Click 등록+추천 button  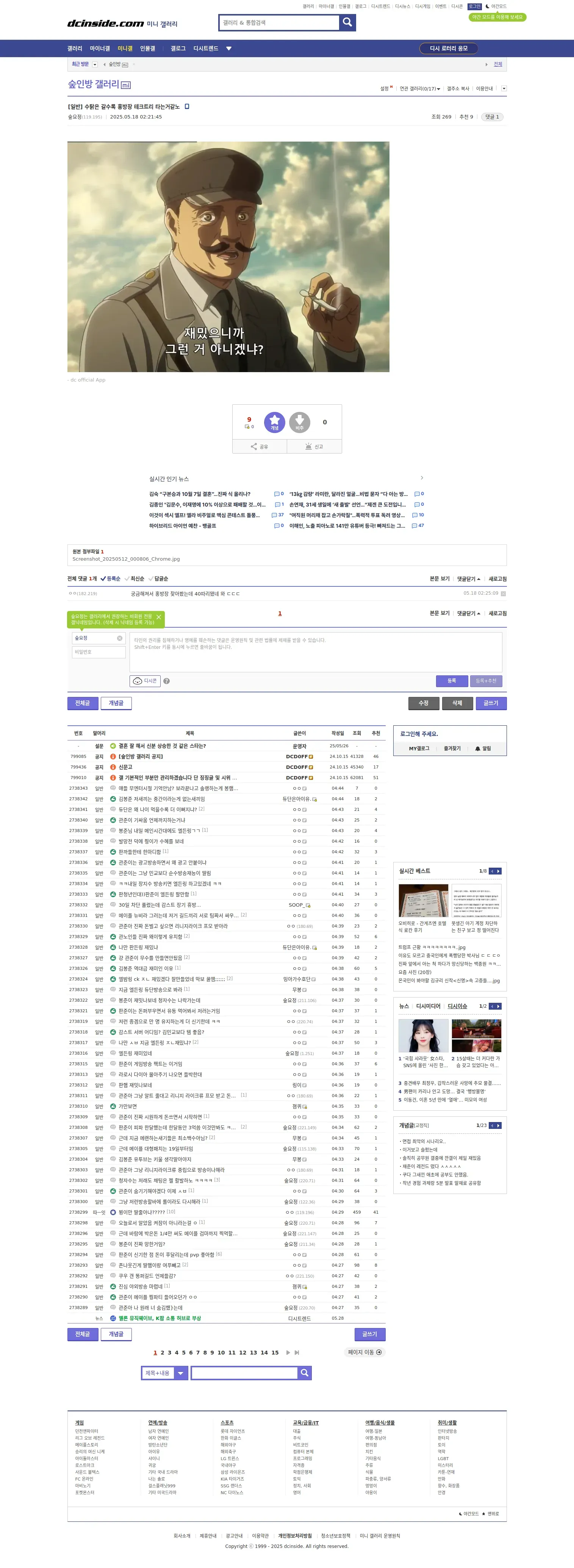coord(486,681)
